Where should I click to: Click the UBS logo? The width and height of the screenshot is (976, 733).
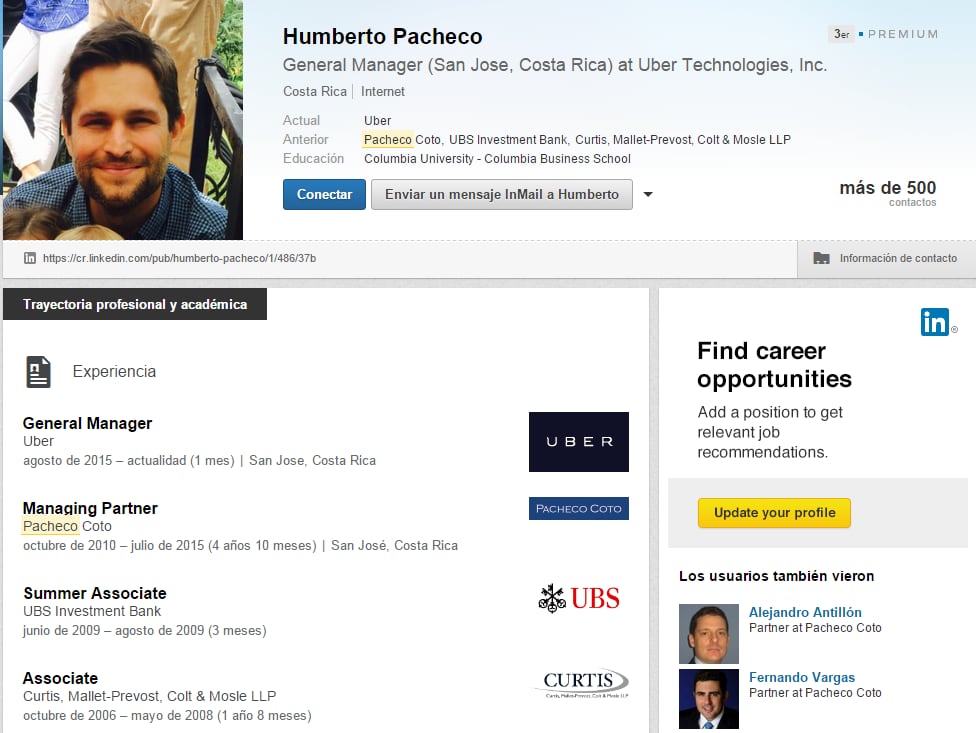click(578, 598)
